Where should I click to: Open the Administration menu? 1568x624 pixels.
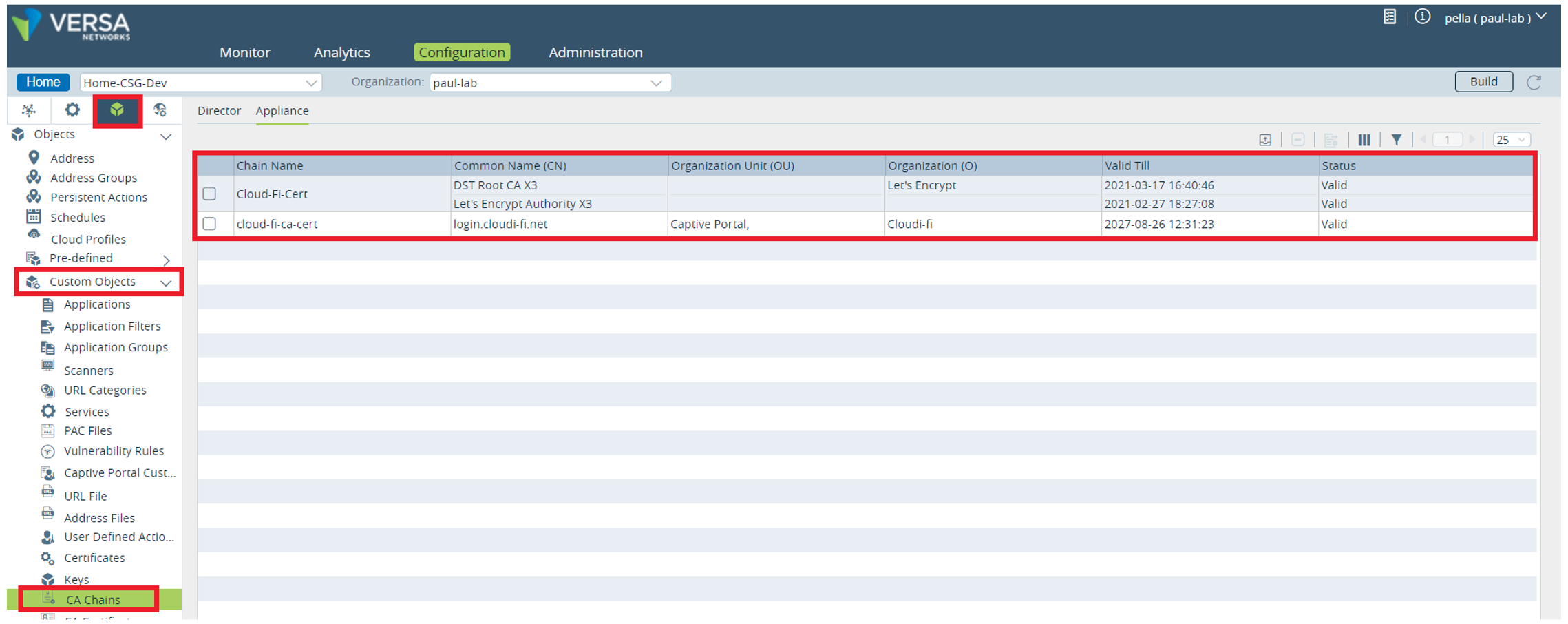[x=595, y=52]
